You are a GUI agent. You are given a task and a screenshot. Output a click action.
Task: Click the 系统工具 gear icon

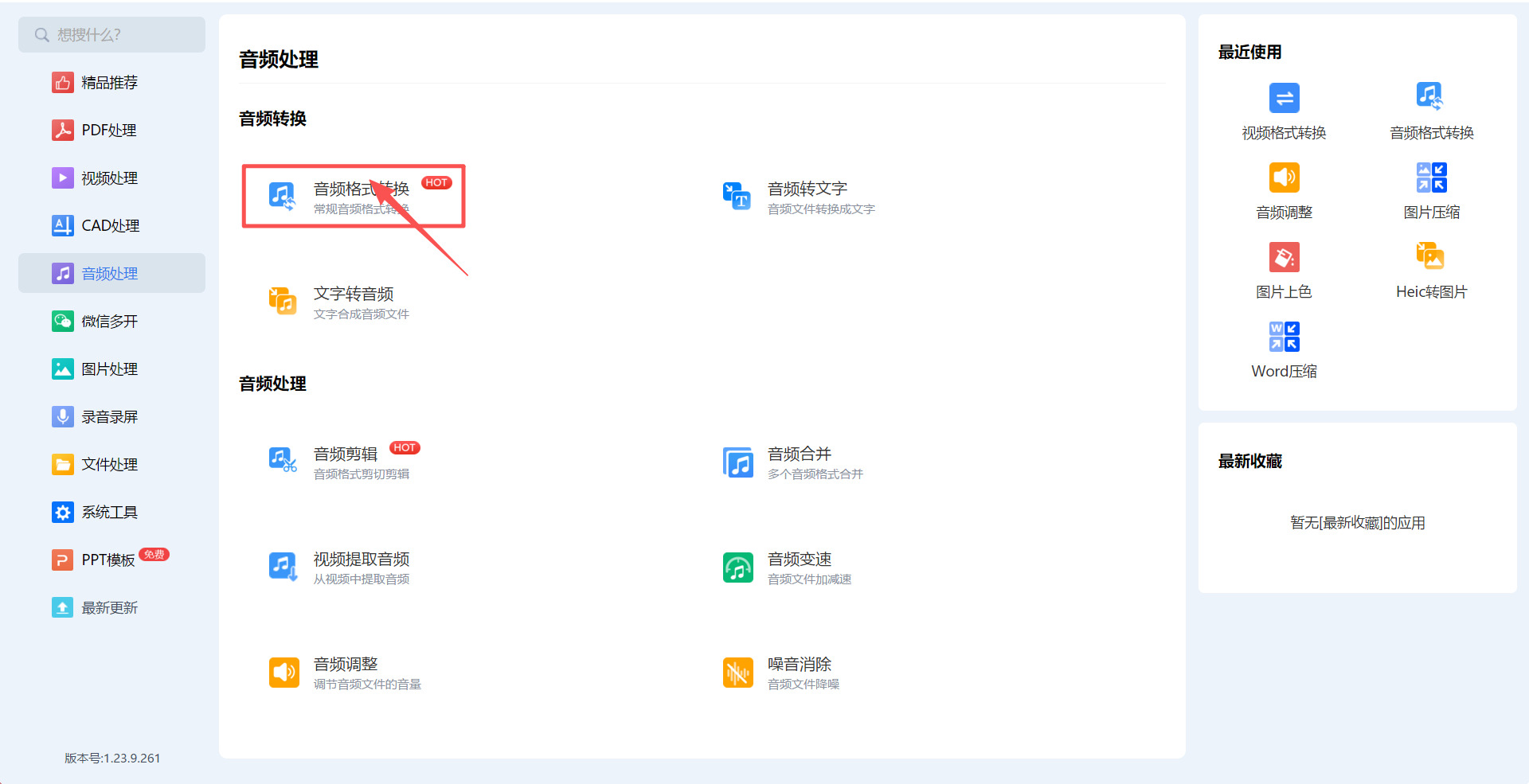tap(63, 513)
